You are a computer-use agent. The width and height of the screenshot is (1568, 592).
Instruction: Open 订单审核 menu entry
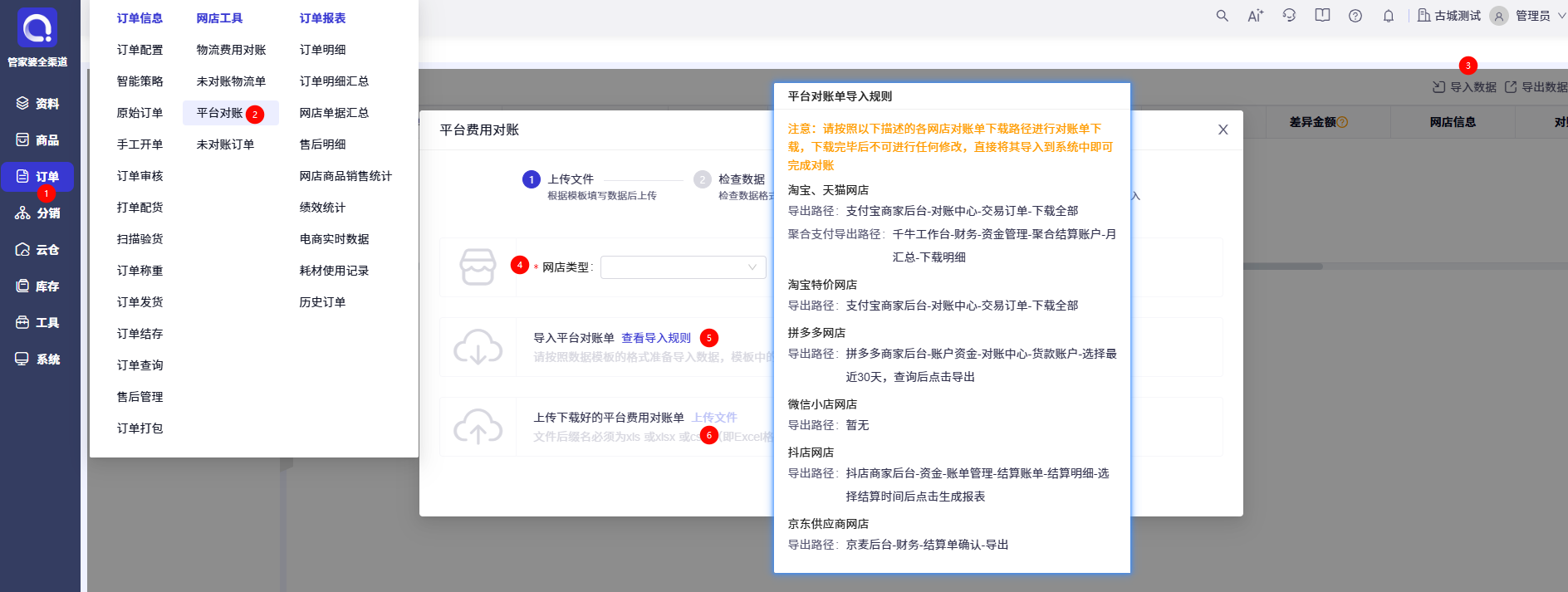(x=140, y=176)
